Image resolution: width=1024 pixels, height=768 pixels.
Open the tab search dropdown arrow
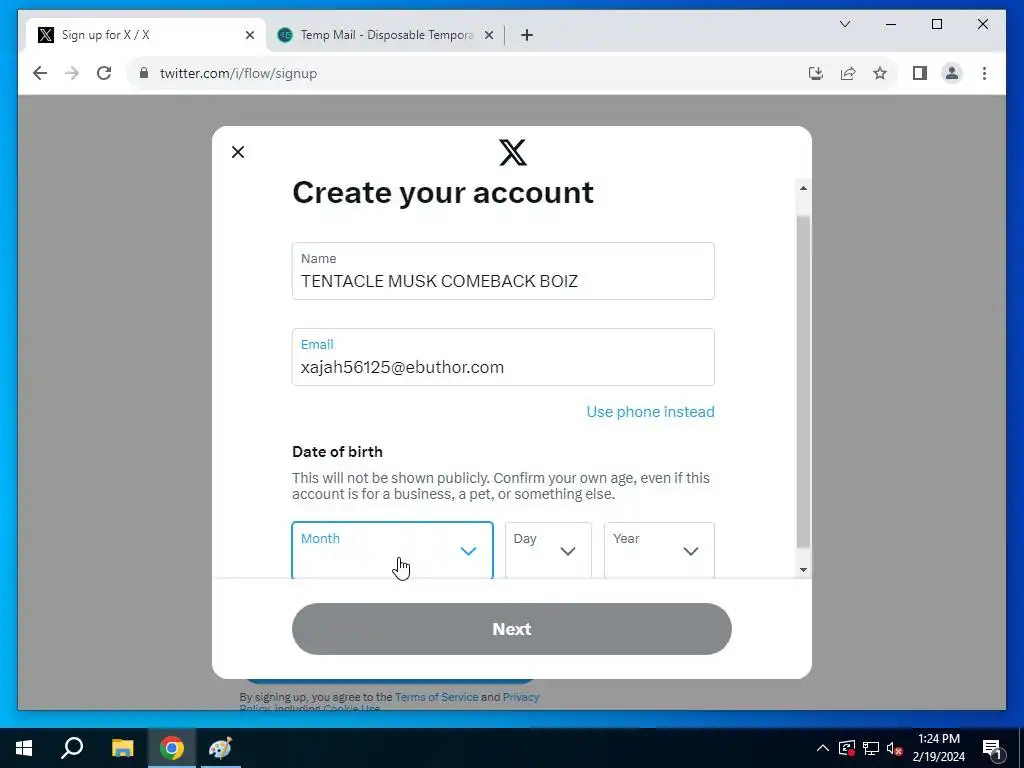coord(844,24)
